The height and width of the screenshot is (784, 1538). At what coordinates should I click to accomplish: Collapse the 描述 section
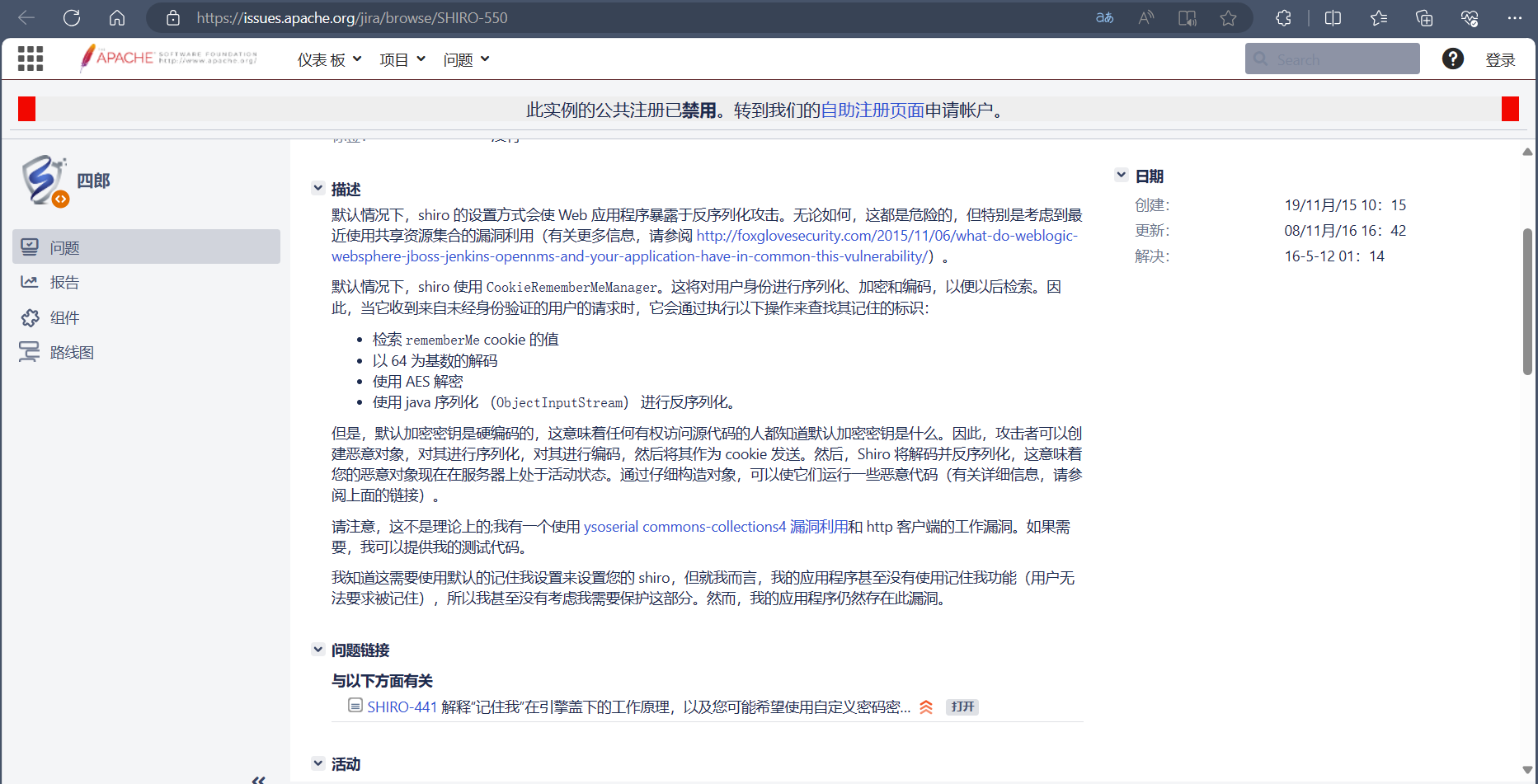point(317,189)
